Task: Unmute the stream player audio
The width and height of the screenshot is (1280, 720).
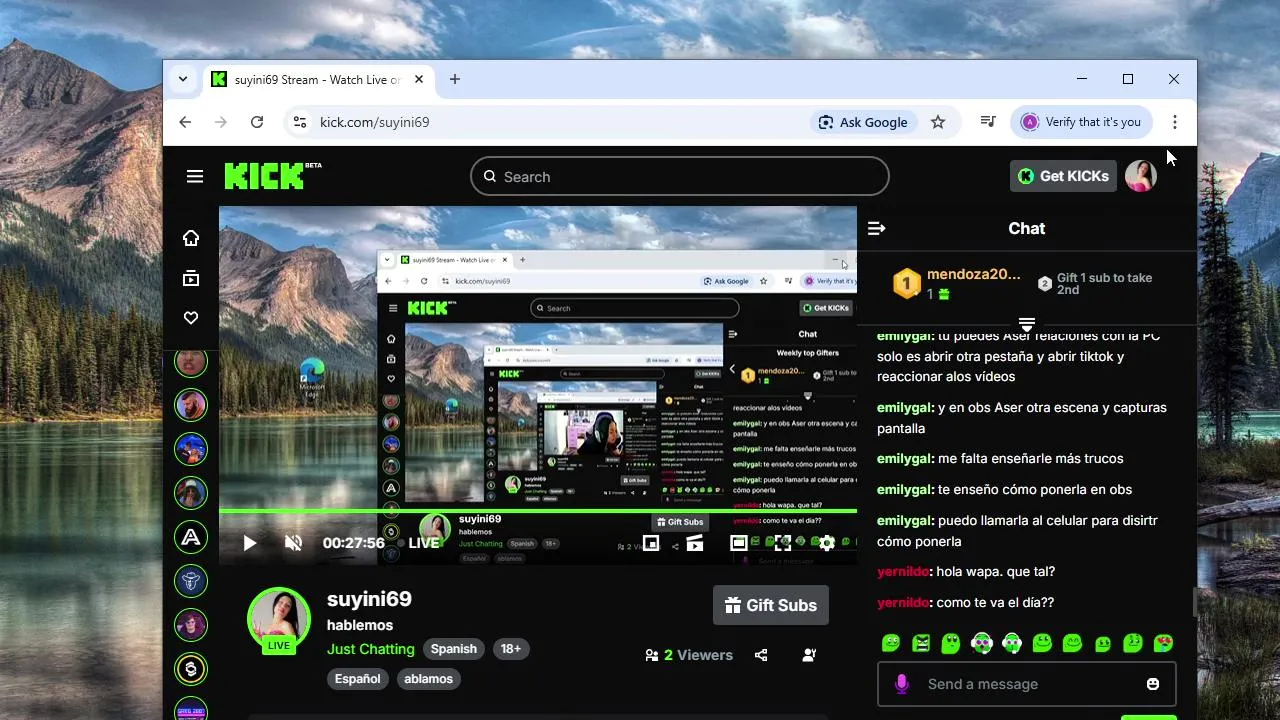Action: pos(293,543)
